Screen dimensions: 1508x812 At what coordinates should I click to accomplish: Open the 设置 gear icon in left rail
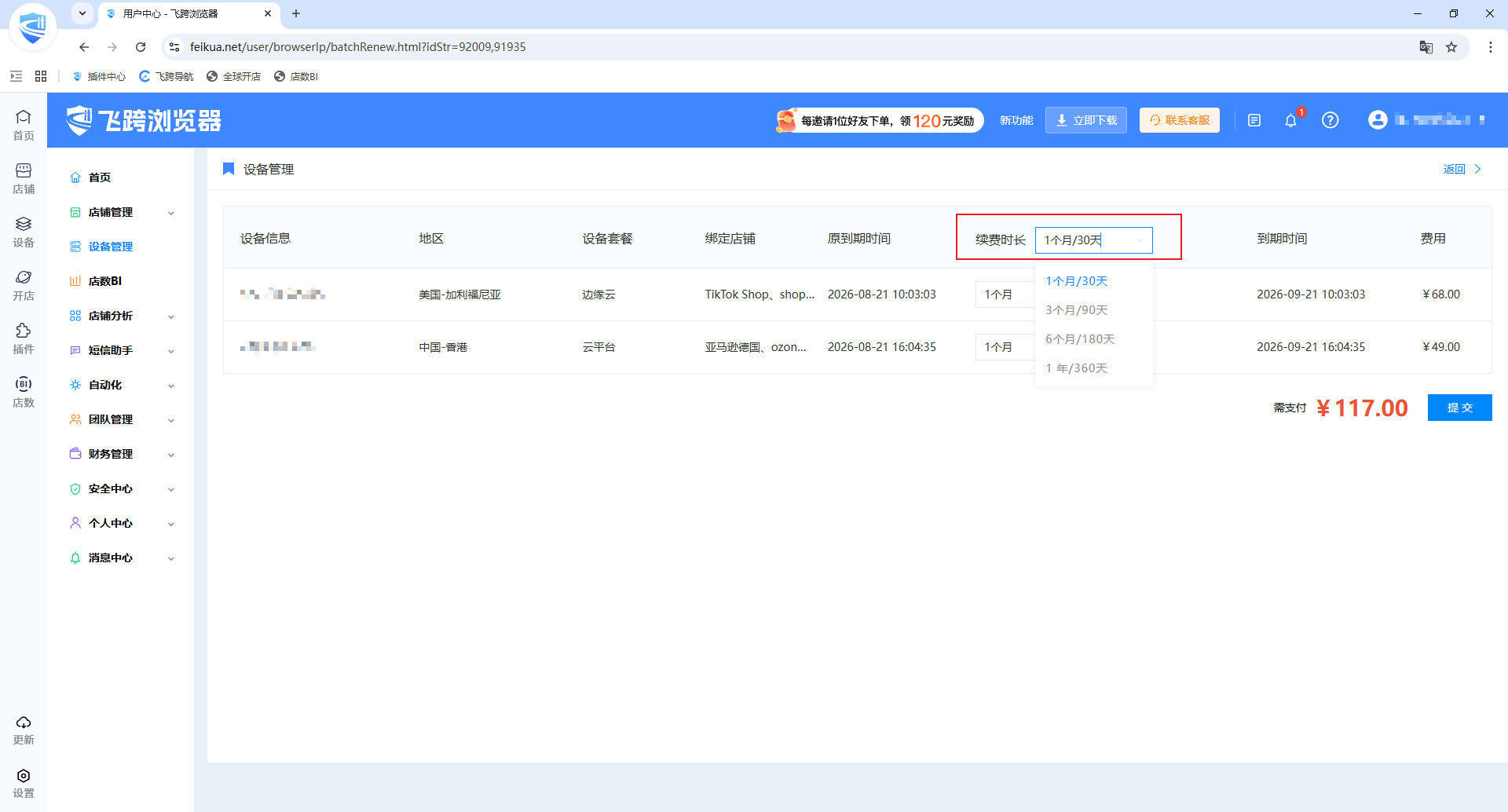click(24, 783)
